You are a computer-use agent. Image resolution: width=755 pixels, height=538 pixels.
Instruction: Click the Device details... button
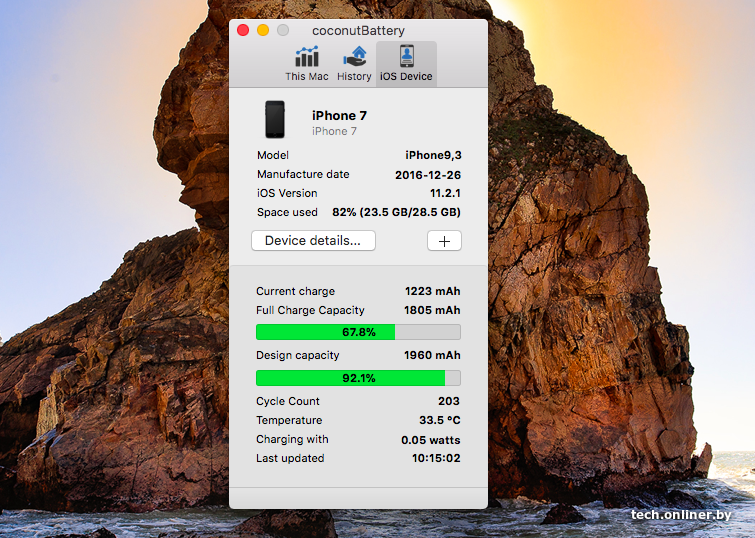313,240
